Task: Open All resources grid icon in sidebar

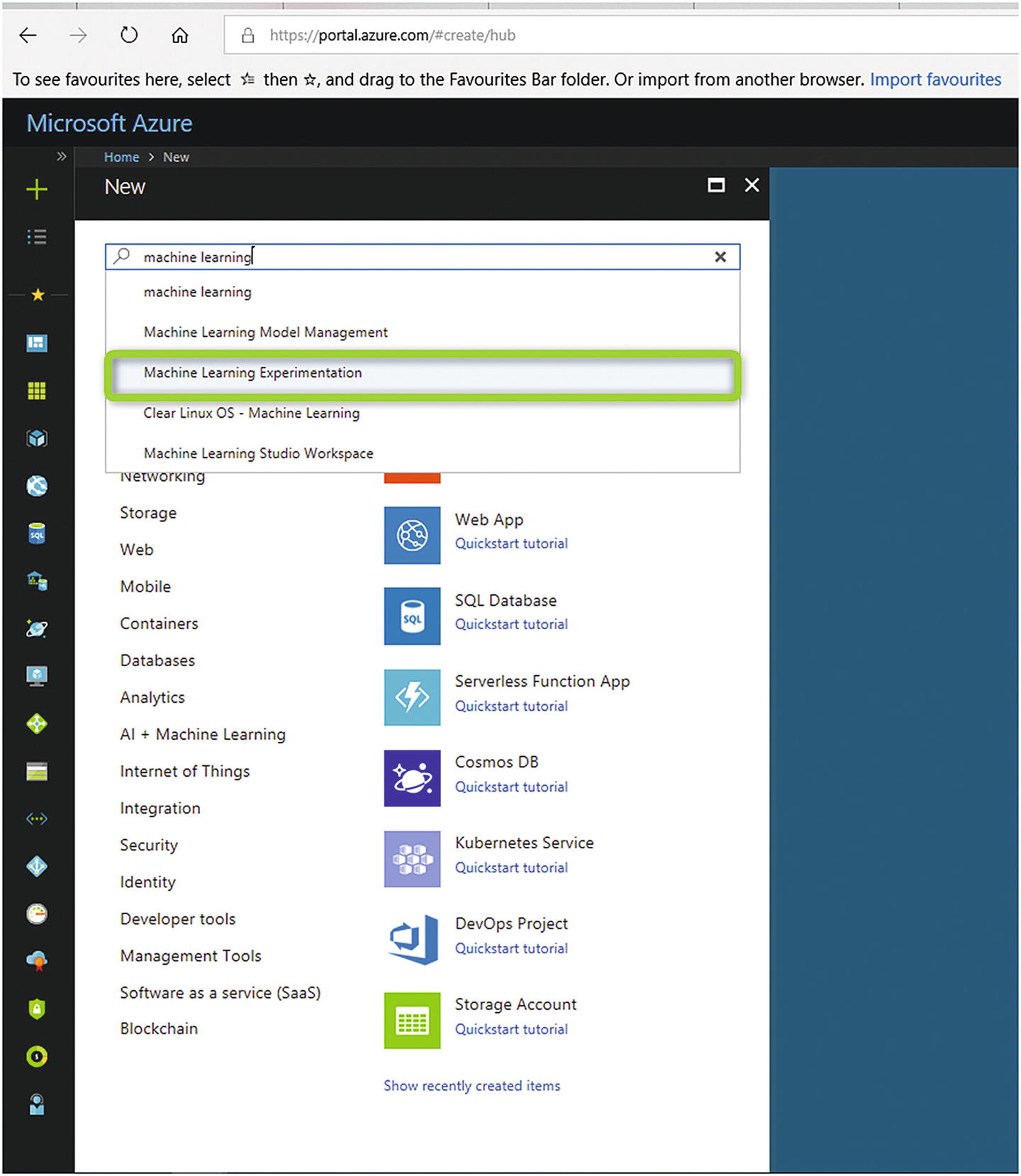Action: [37, 391]
